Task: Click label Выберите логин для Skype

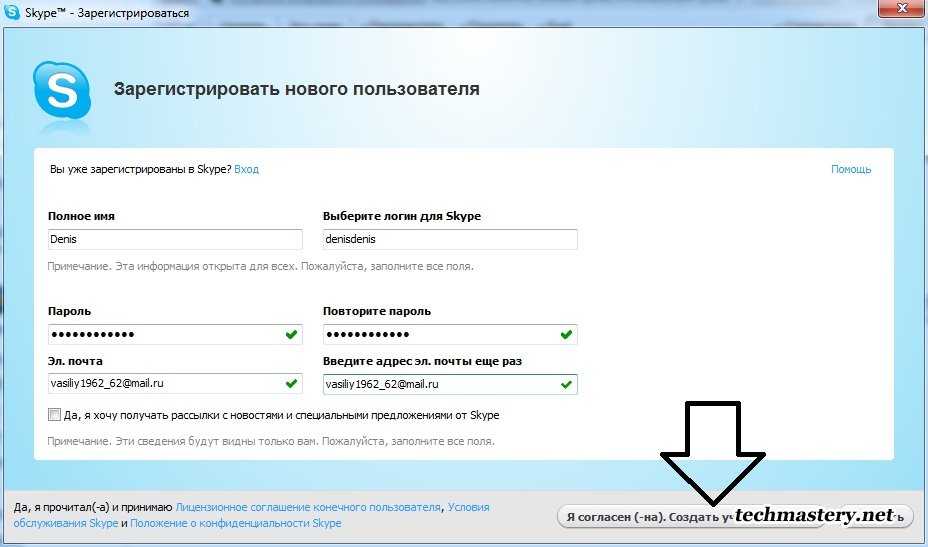Action: 402,216
